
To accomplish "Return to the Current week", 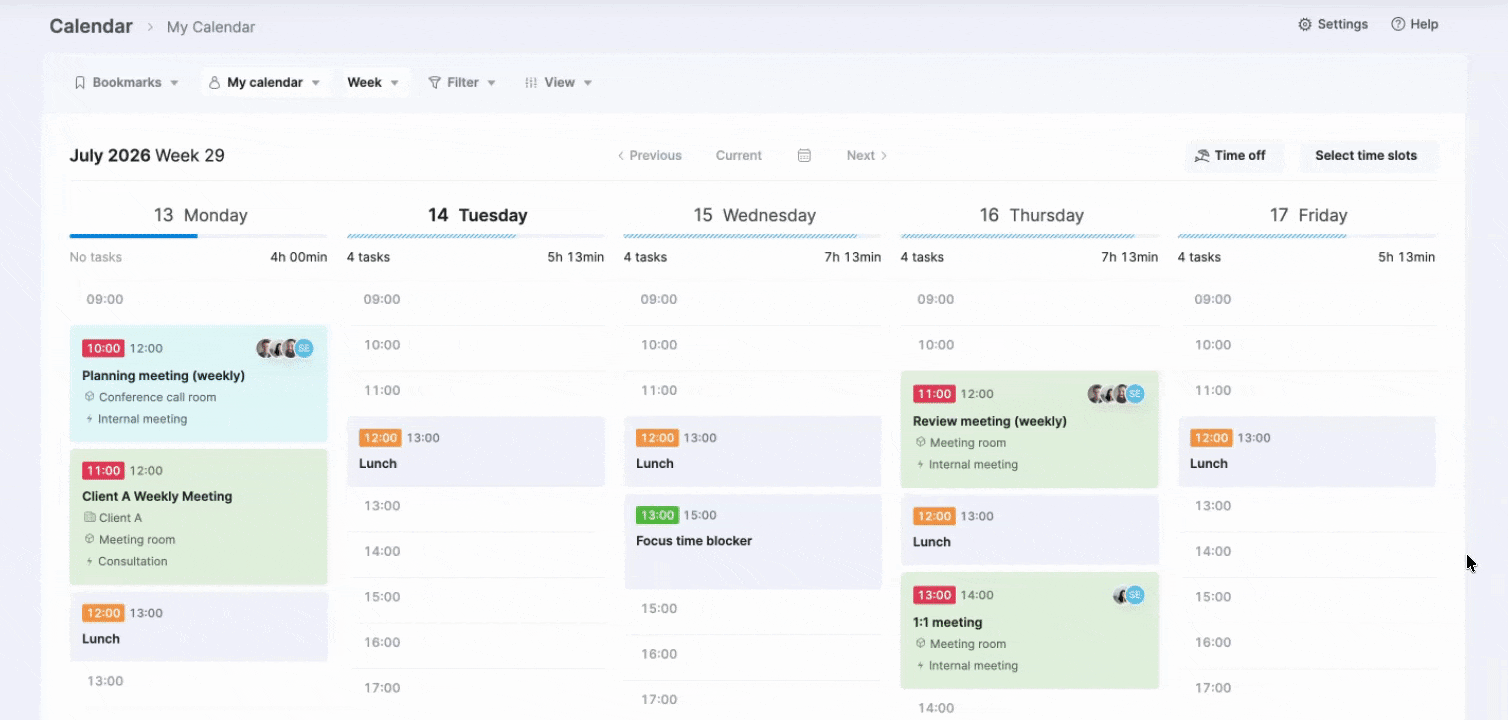I will (739, 155).
